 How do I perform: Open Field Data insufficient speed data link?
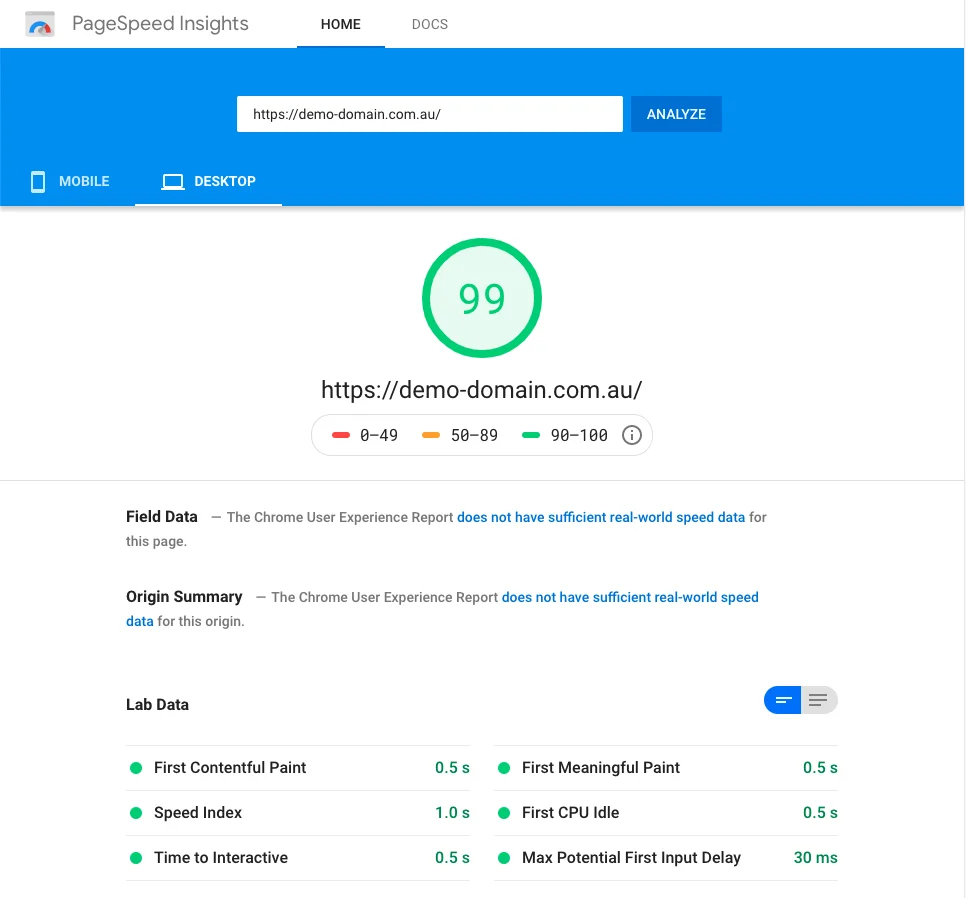click(x=601, y=518)
